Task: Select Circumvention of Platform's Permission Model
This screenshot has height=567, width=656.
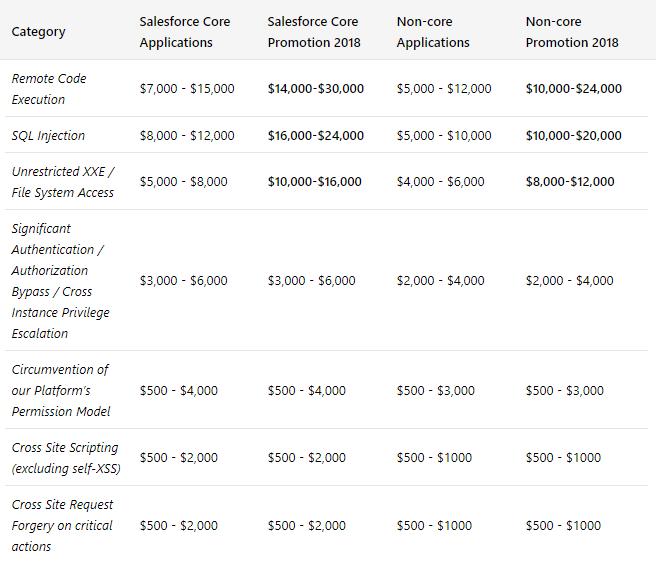Action: tap(61, 390)
